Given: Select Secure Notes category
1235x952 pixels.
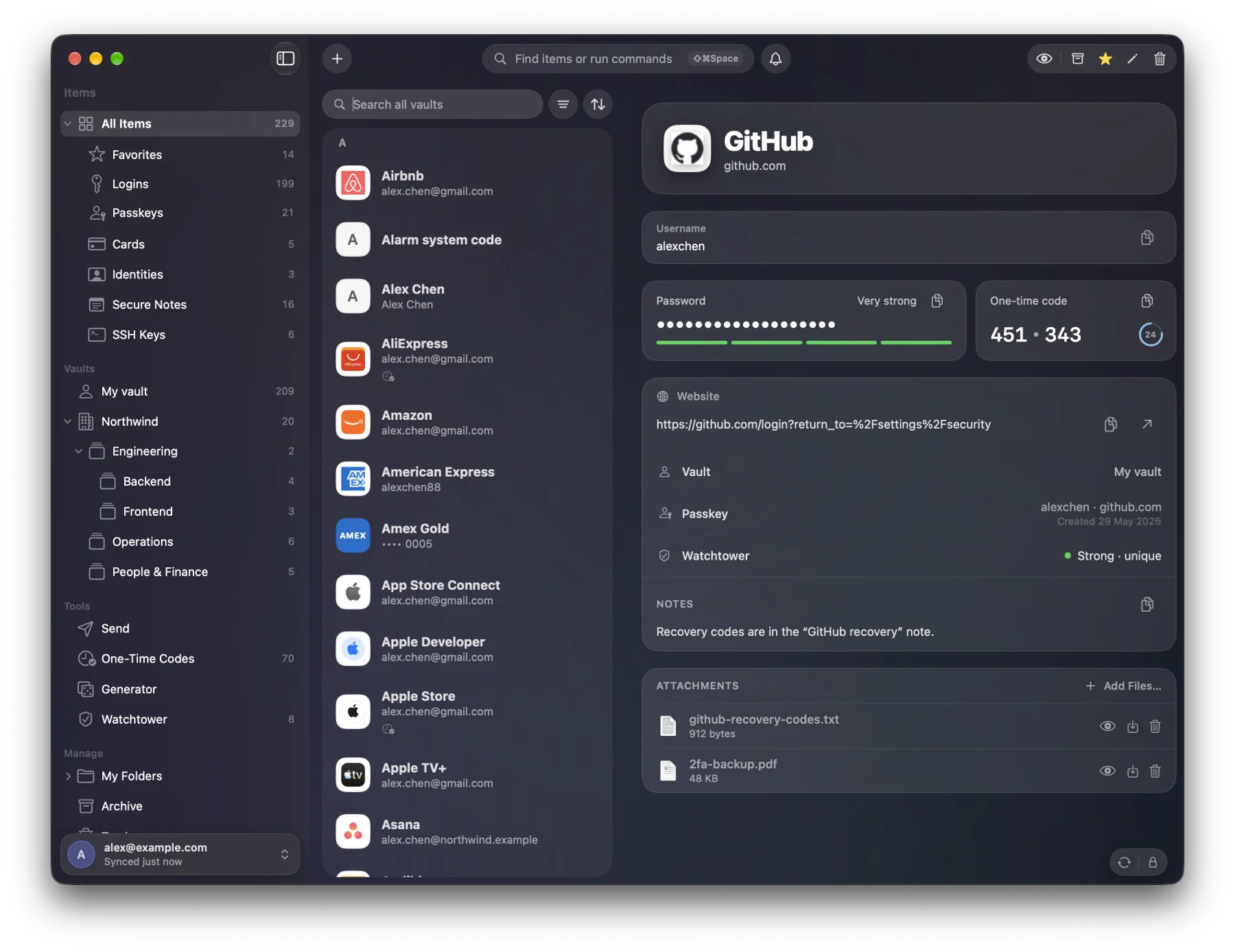Looking at the screenshot, I should pyautogui.click(x=180, y=305).
